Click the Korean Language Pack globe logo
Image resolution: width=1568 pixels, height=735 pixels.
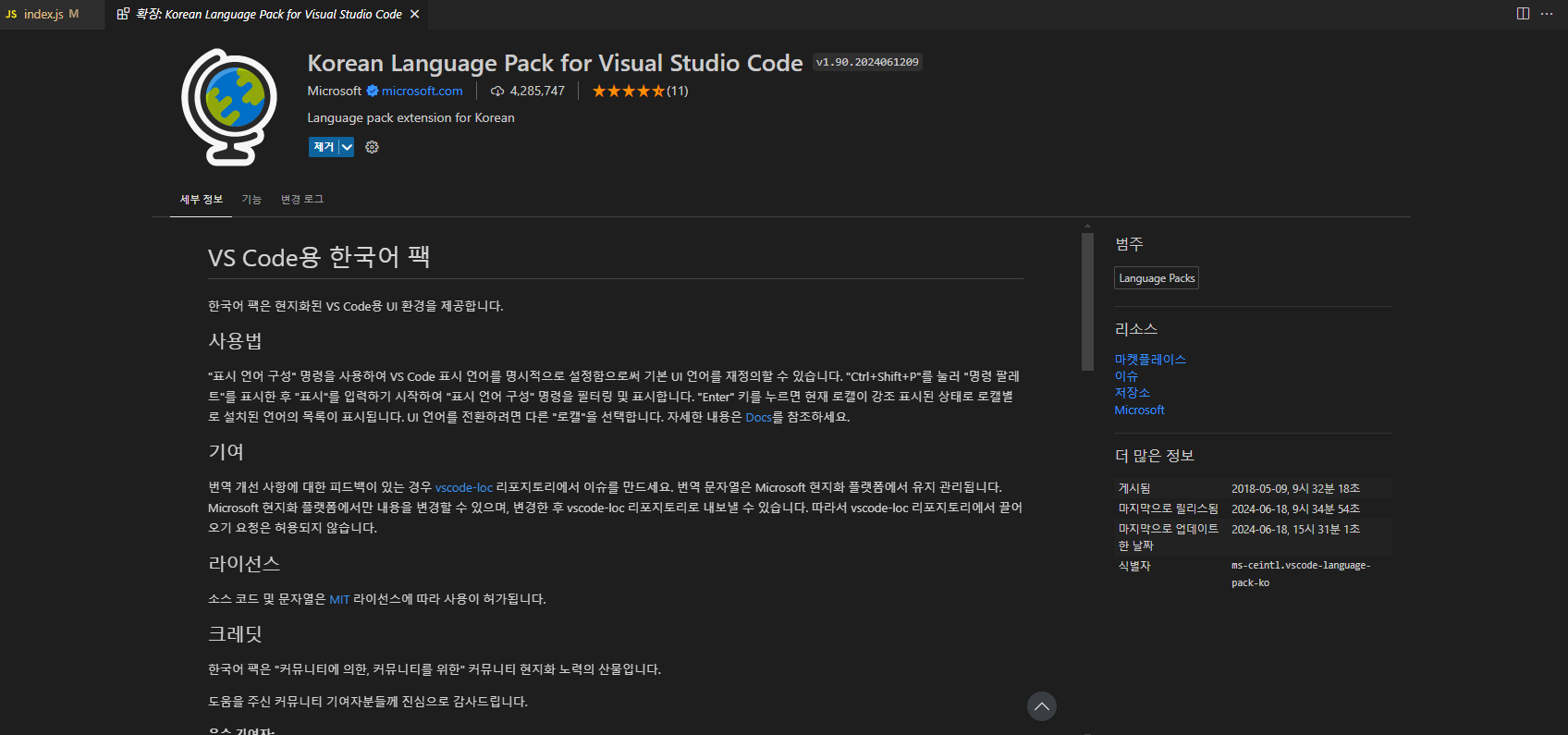pyautogui.click(x=229, y=107)
